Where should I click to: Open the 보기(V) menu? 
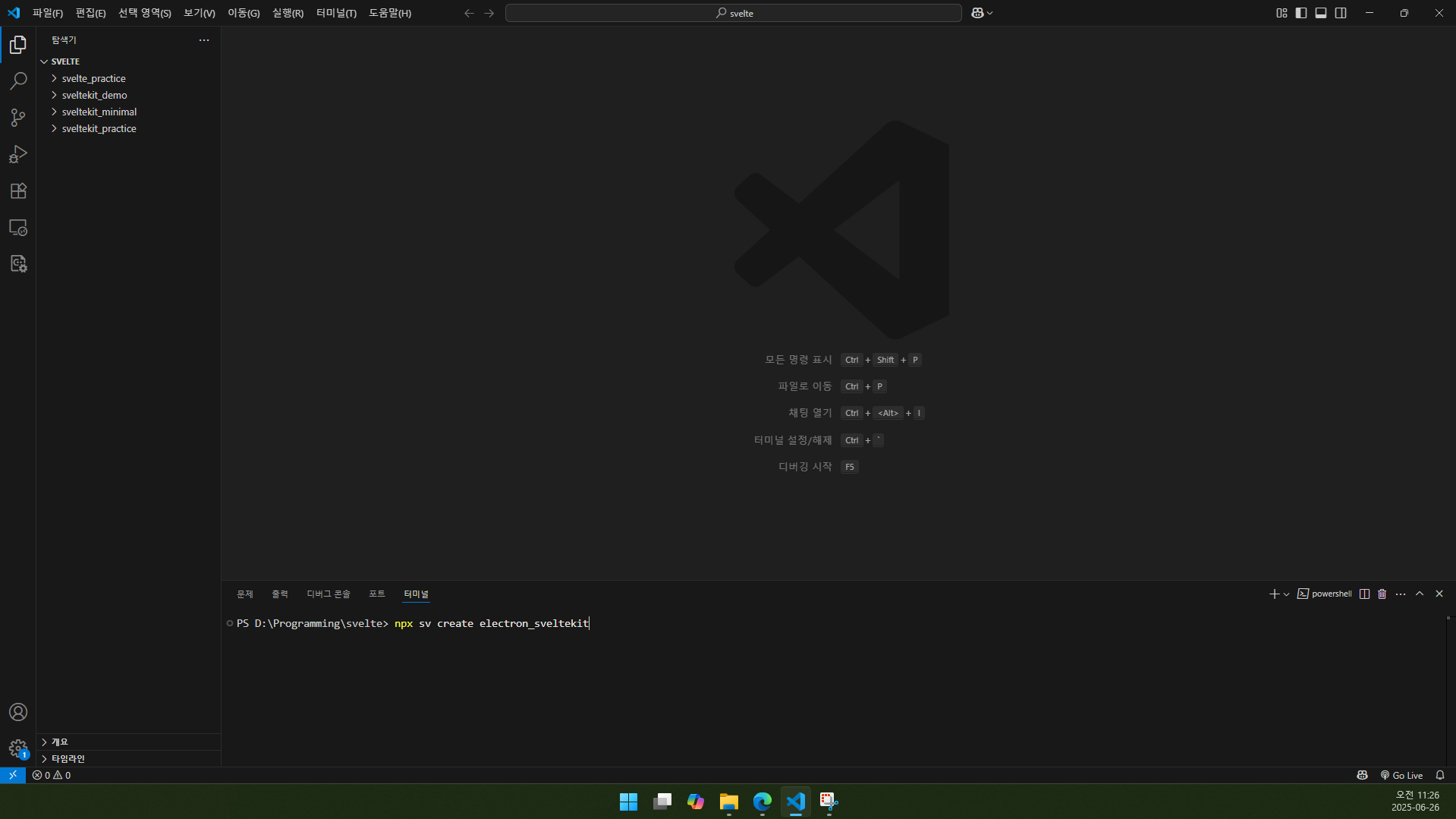coord(200,13)
